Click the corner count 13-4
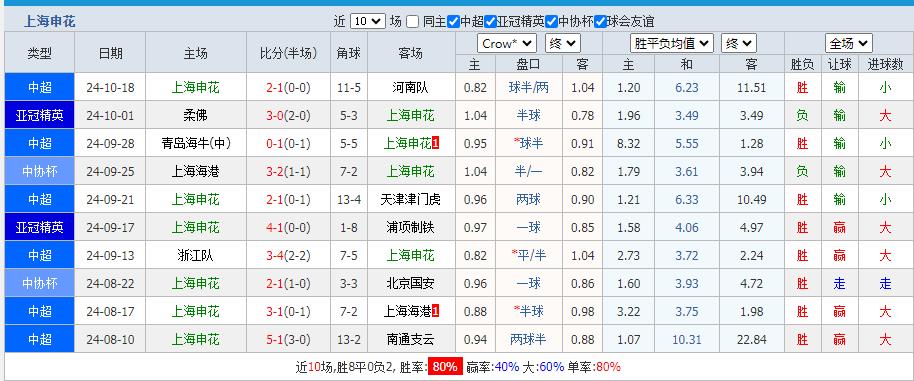The image size is (914, 381). [349, 199]
